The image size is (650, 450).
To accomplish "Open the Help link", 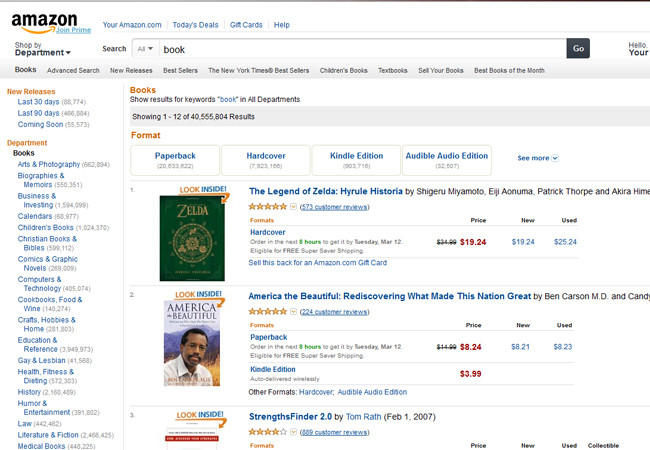I will tap(281, 25).
